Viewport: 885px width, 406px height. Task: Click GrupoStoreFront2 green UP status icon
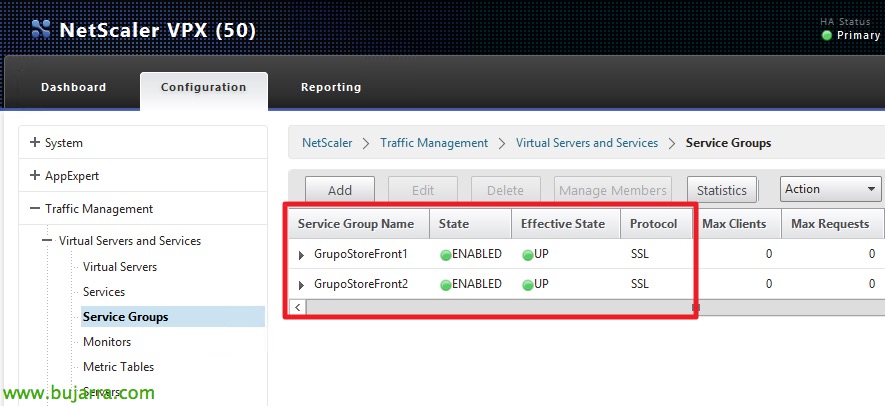click(x=528, y=285)
